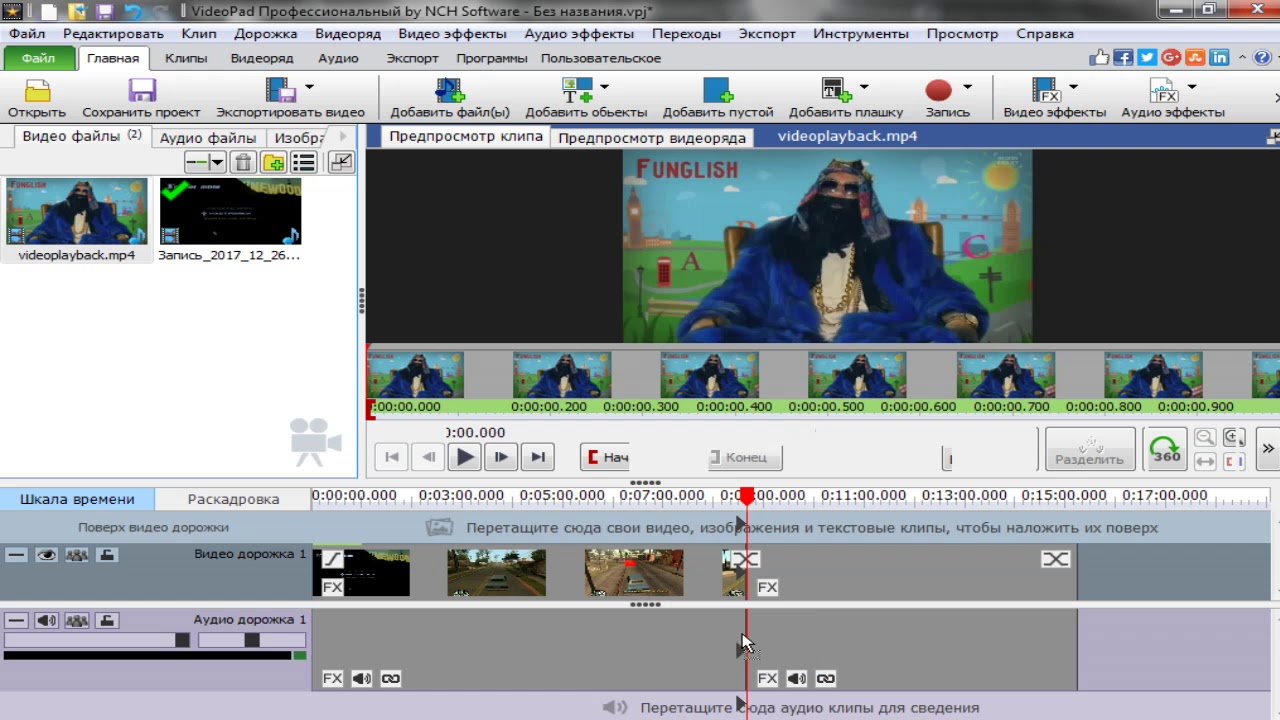Click the save icon in title bar
This screenshot has height=720, width=1280.
(x=106, y=11)
